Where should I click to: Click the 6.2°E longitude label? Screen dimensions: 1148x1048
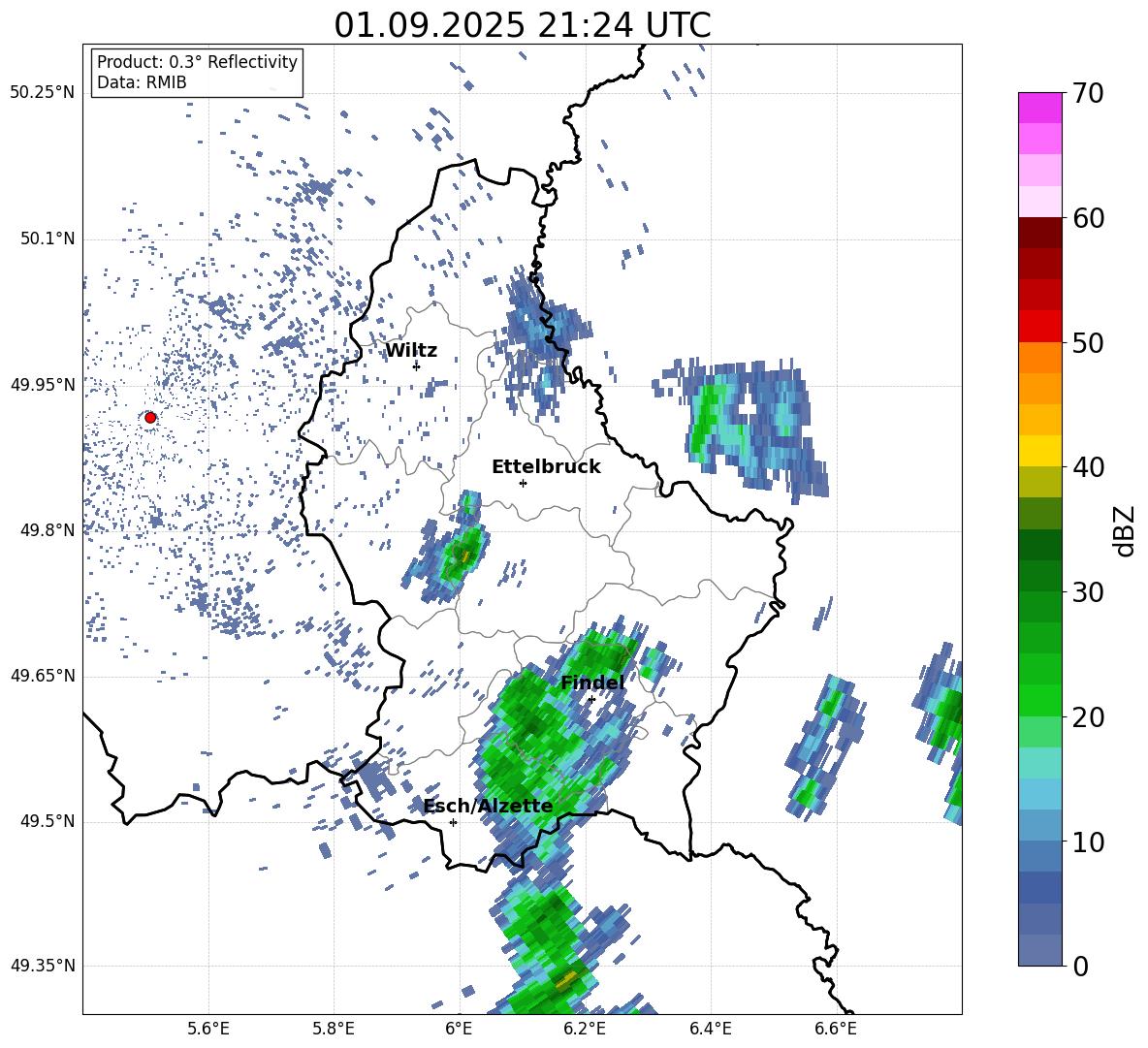click(x=585, y=1029)
